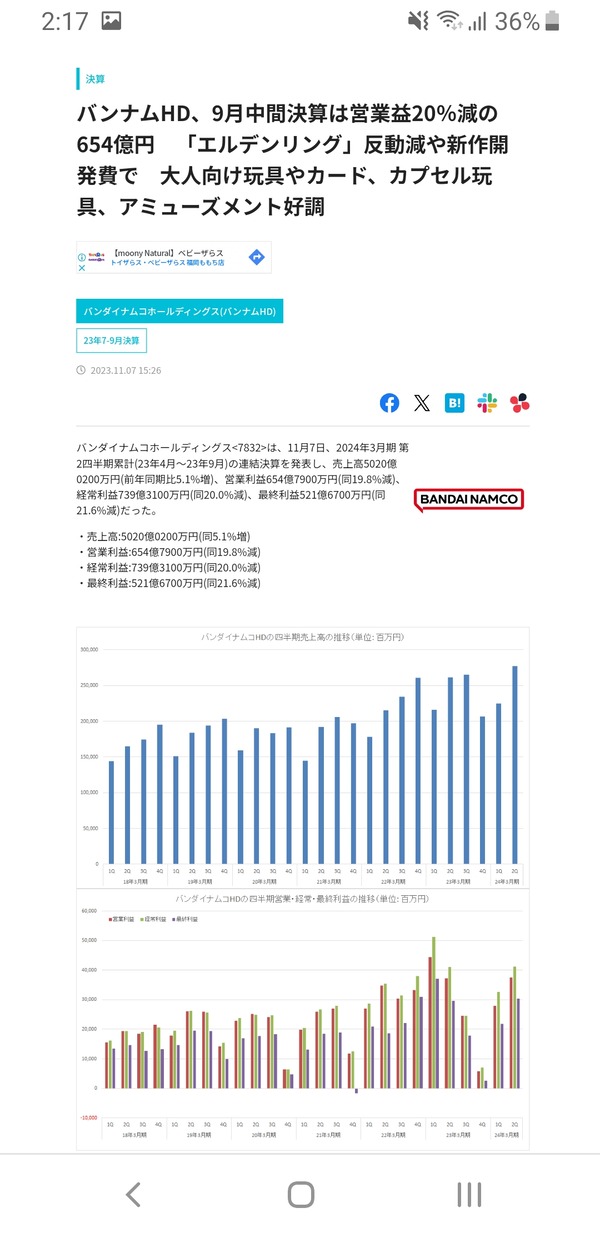Tap the Android back navigation button
This screenshot has height=1233, width=600.
tap(132, 1193)
